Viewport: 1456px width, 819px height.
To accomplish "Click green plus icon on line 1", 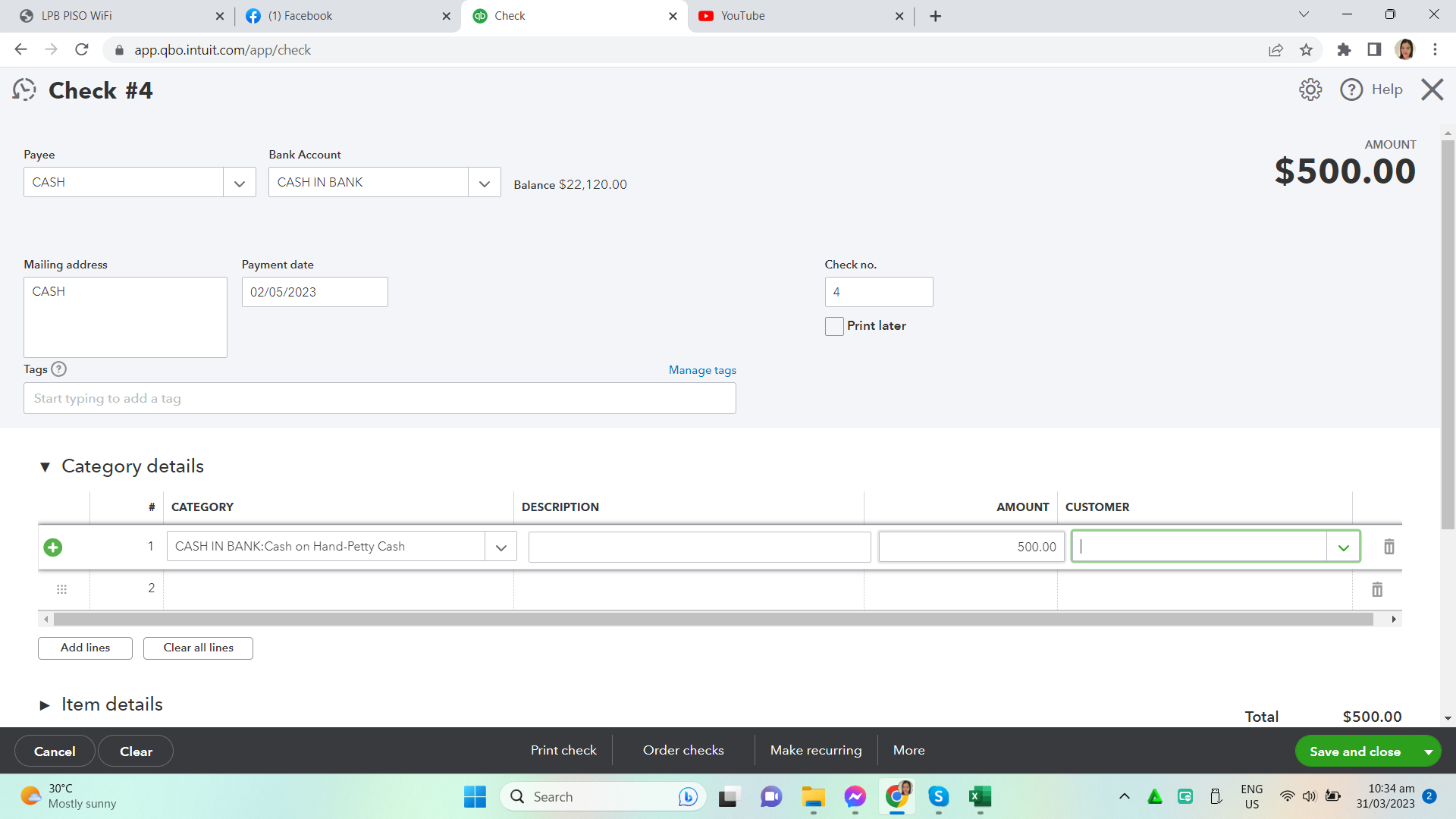I will (x=53, y=548).
